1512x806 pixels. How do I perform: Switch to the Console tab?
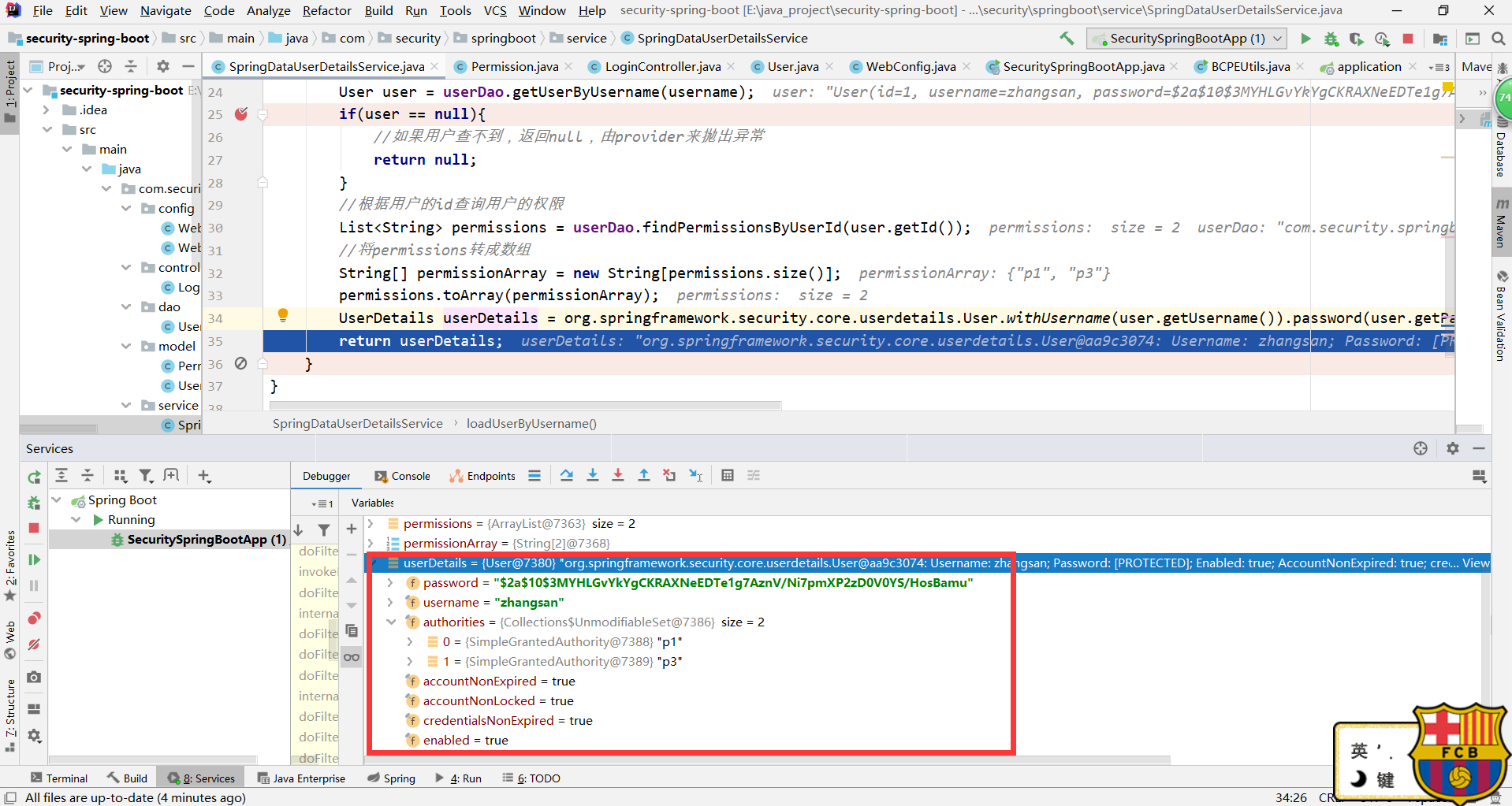[402, 476]
